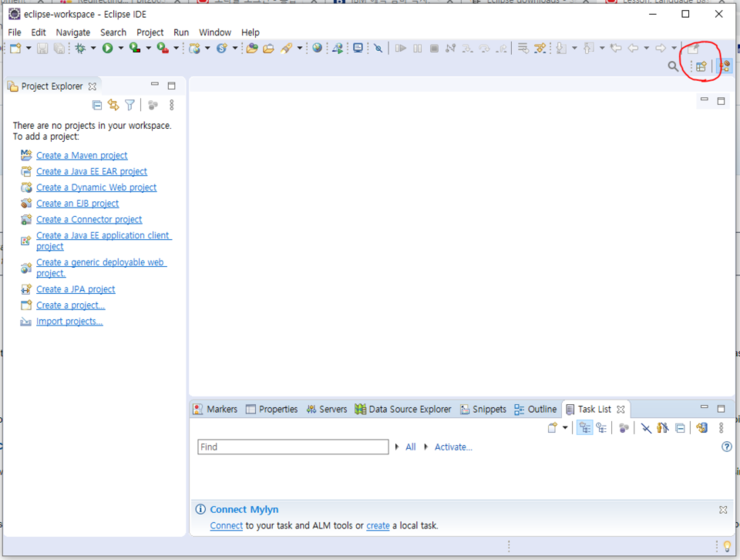Image resolution: width=740 pixels, height=560 pixels.
Task: Click the Save All icon
Action: pyautogui.click(x=59, y=48)
